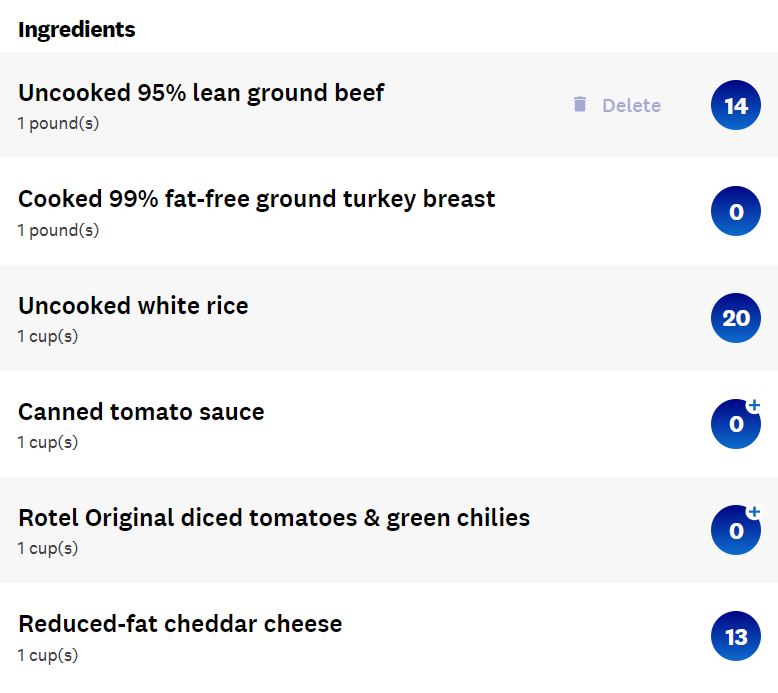Click the 20 points badge for white rice
This screenshot has width=778, height=693.
click(735, 318)
